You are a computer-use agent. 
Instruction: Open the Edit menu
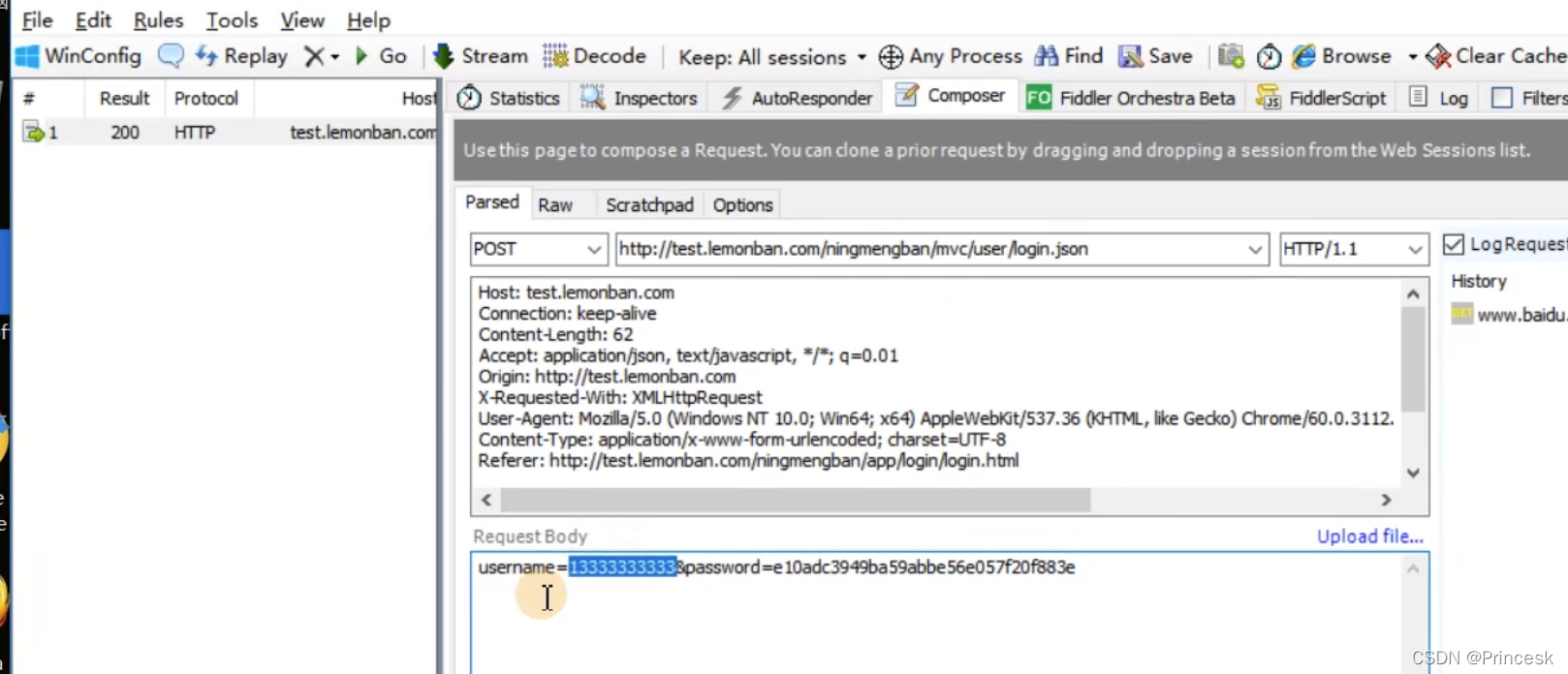(x=93, y=20)
